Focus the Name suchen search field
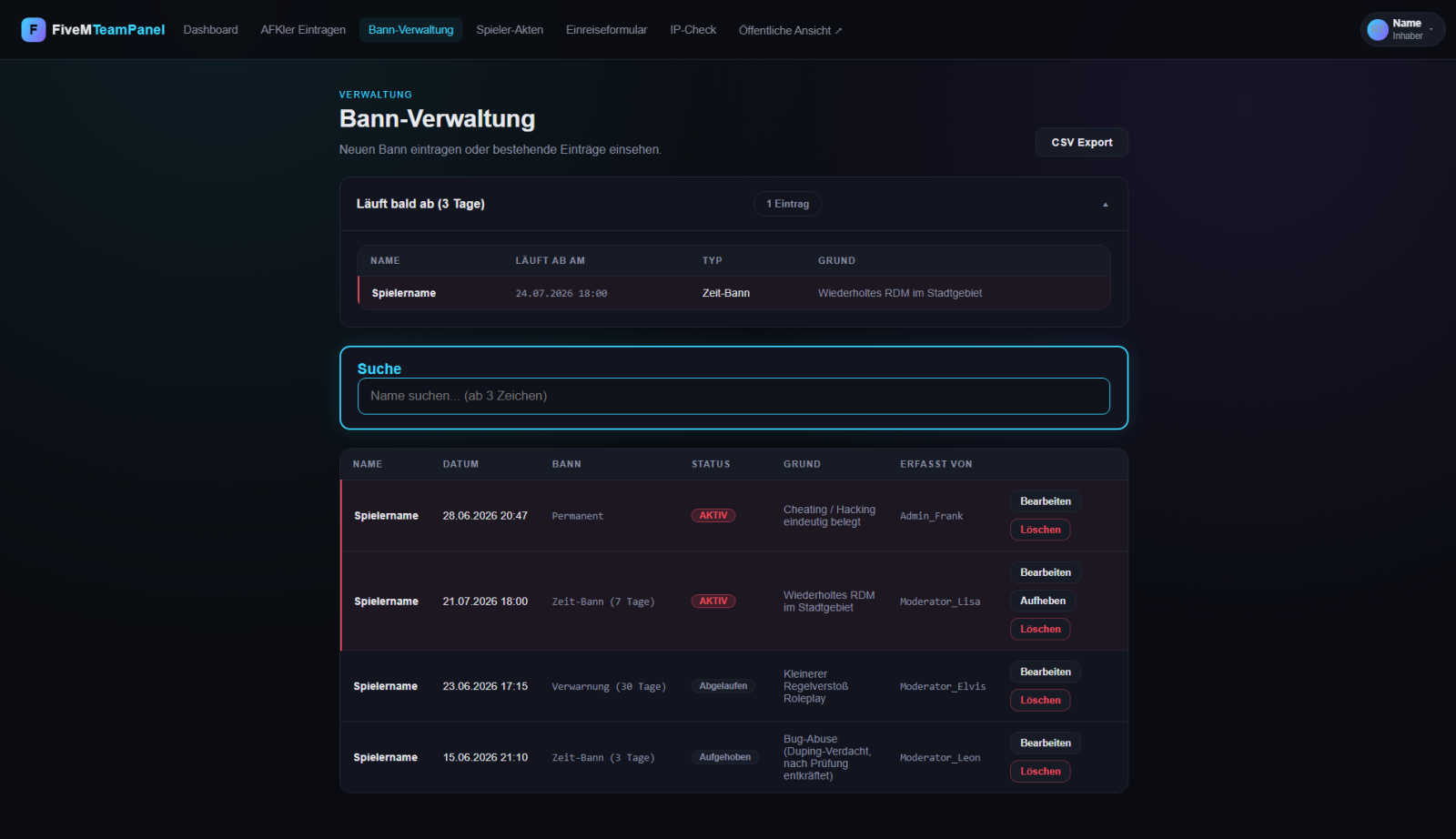This screenshot has width=1456, height=839. 733,396
